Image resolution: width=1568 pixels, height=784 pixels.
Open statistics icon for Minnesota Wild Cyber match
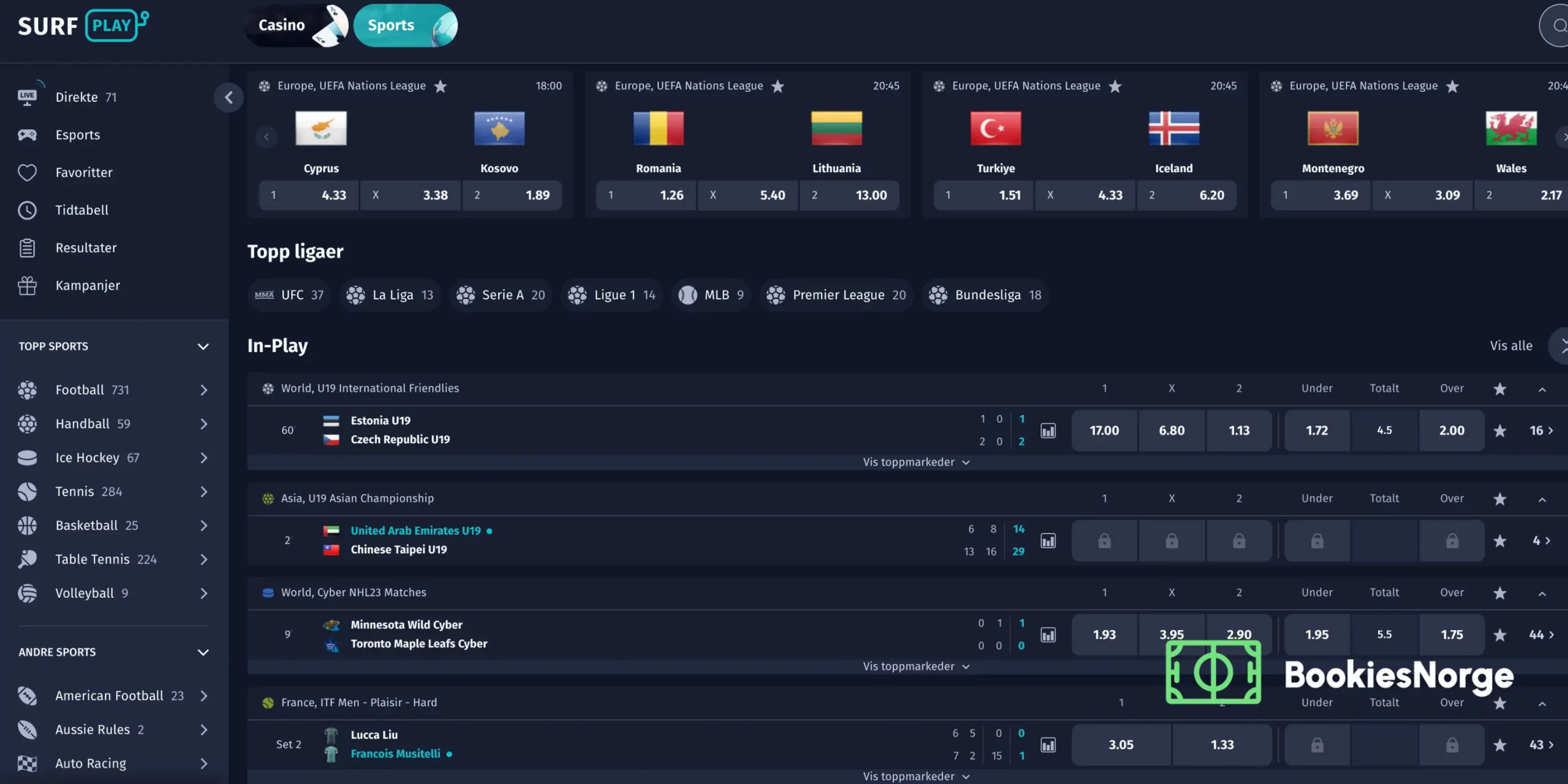click(x=1048, y=635)
